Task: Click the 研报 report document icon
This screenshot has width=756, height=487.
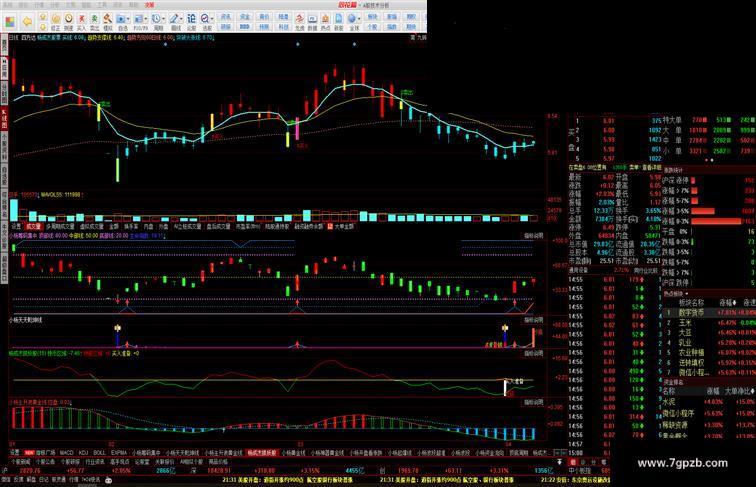Action: pos(339,22)
